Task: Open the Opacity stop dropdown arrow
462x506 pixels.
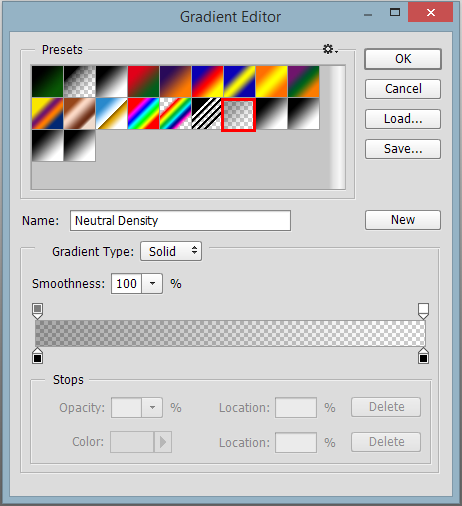Action: click(152, 407)
